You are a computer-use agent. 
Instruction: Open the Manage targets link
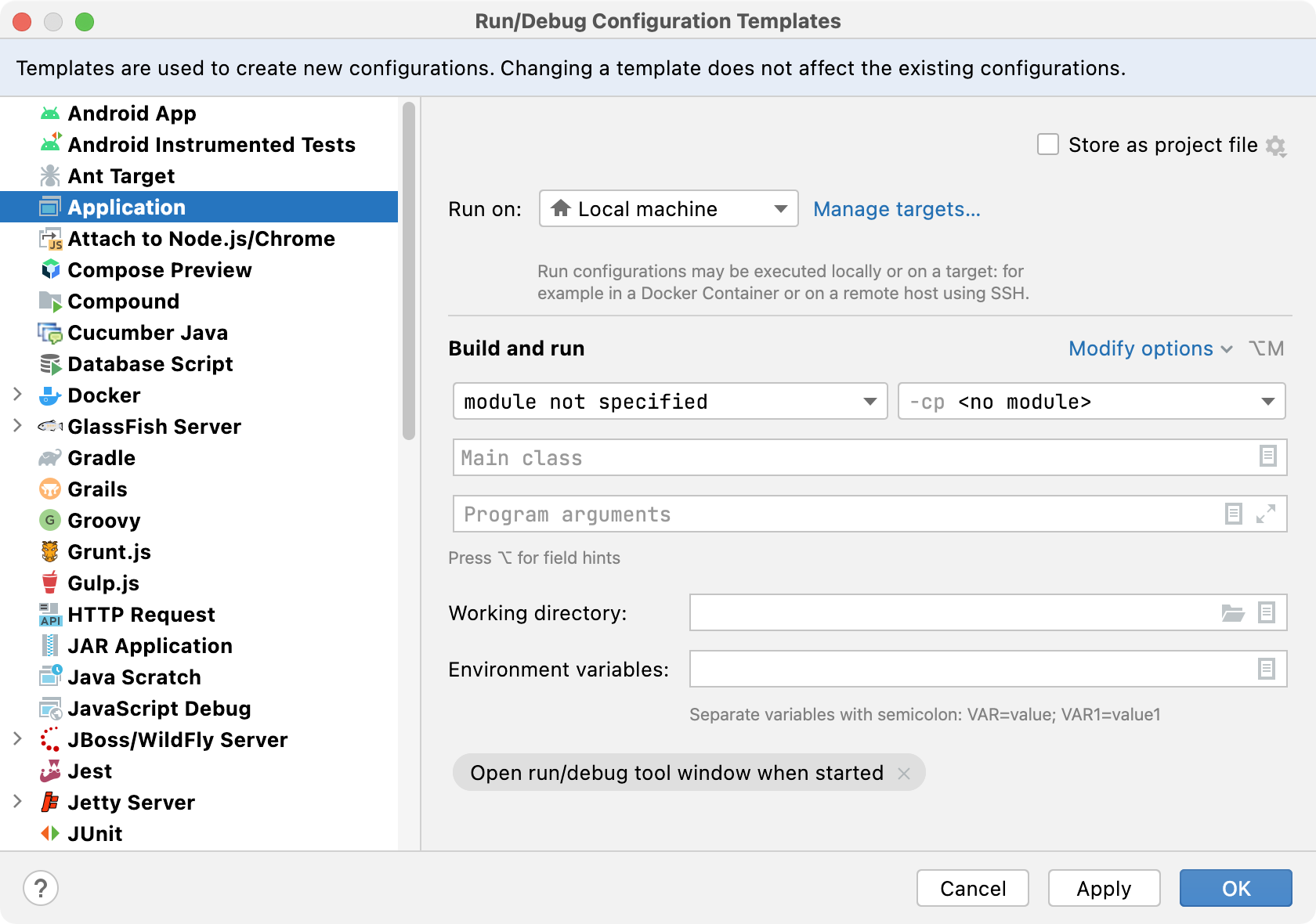click(x=896, y=209)
